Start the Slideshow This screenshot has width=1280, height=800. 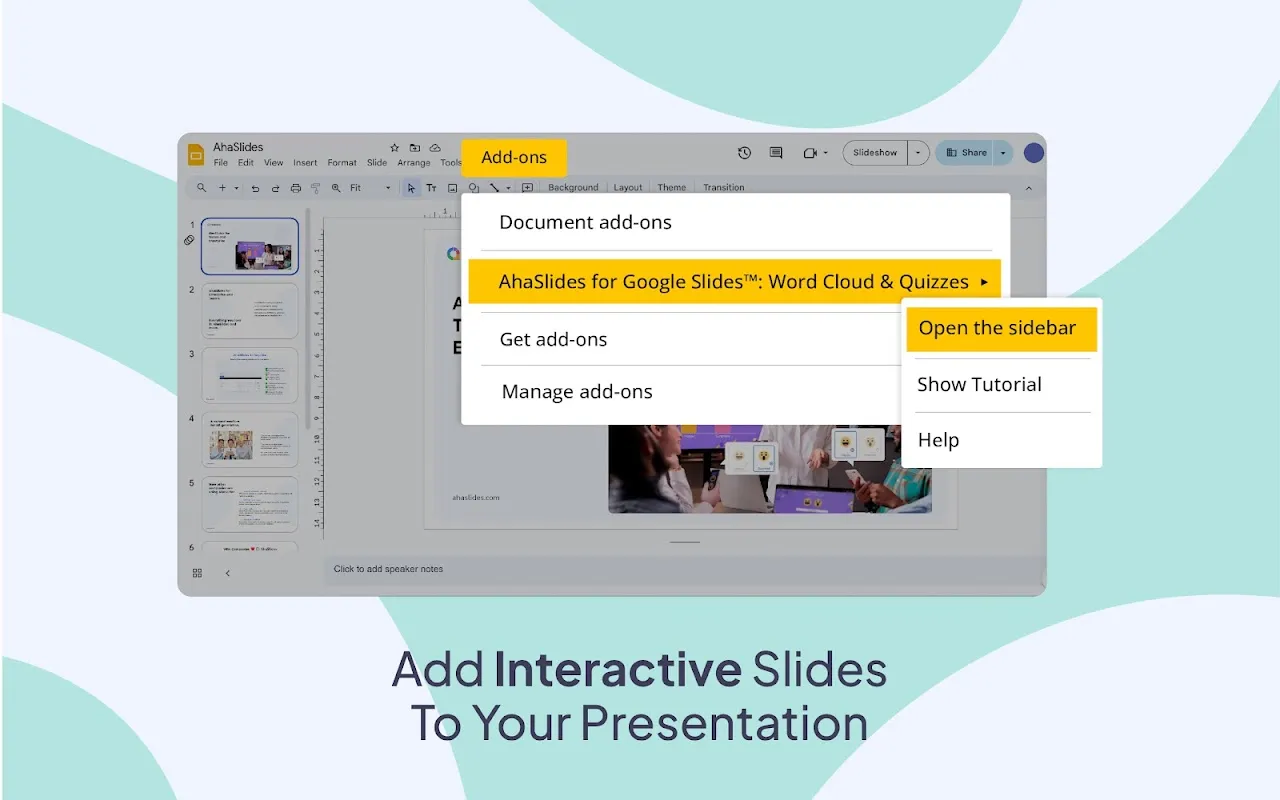[874, 152]
